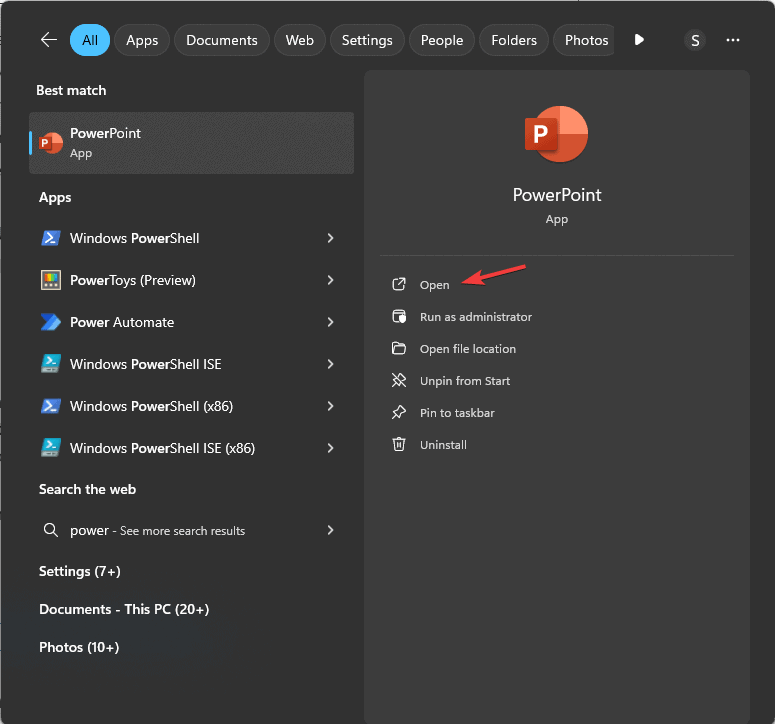Switch to the Documents filter tab
The width and height of the screenshot is (775, 724).
click(x=221, y=40)
